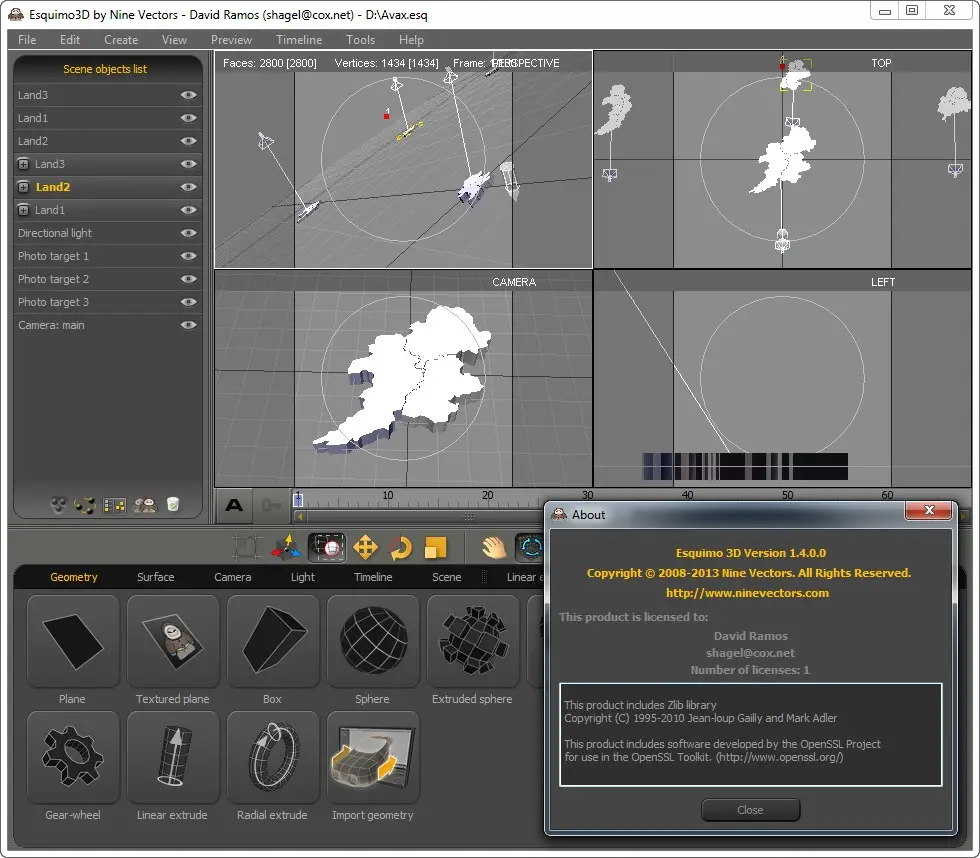980x858 pixels.
Task: Select the Rotate tool with the circular arrow
Action: pos(401,547)
